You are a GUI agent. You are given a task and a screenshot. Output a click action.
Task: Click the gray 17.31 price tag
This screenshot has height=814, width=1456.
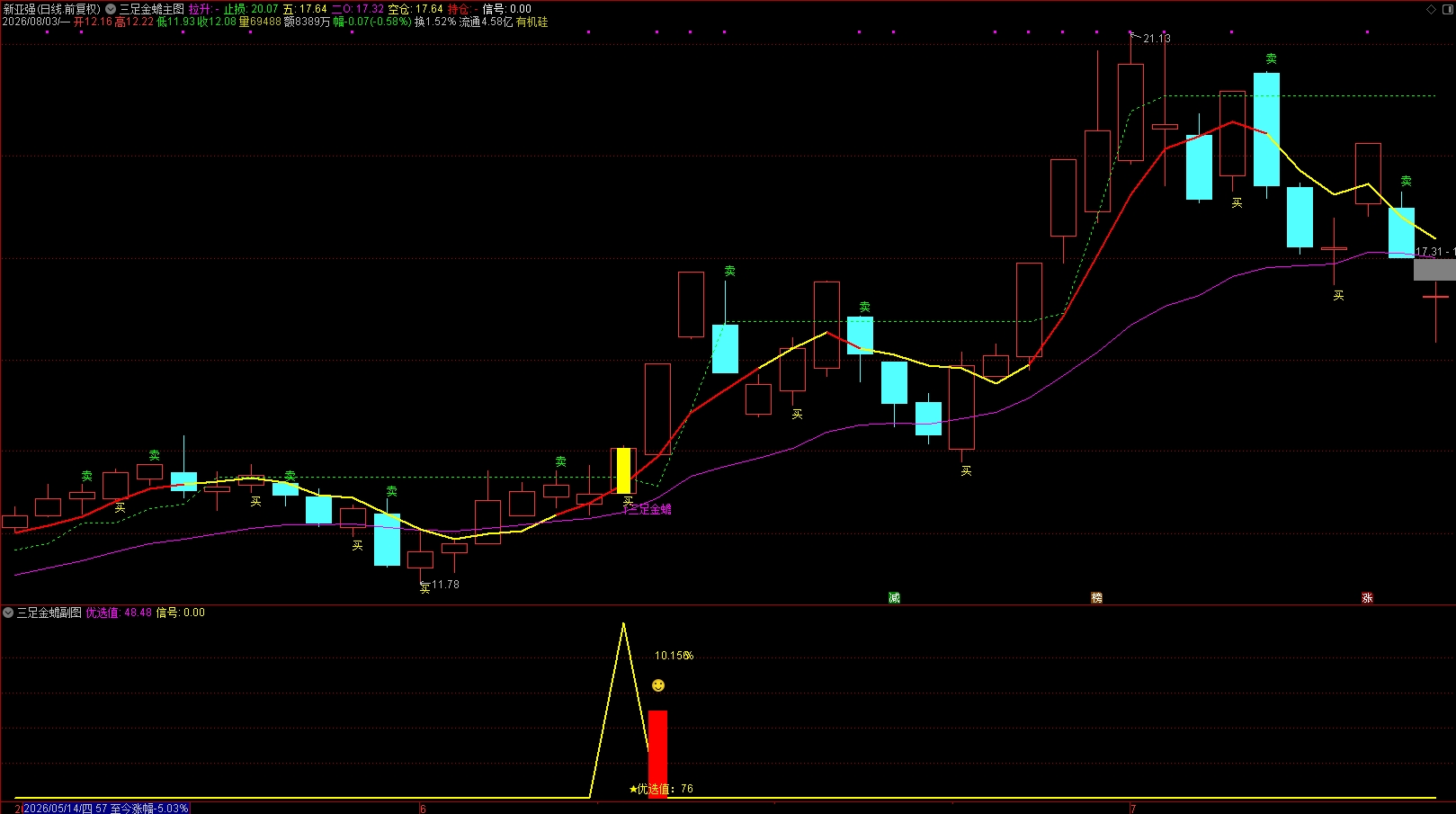point(1434,269)
